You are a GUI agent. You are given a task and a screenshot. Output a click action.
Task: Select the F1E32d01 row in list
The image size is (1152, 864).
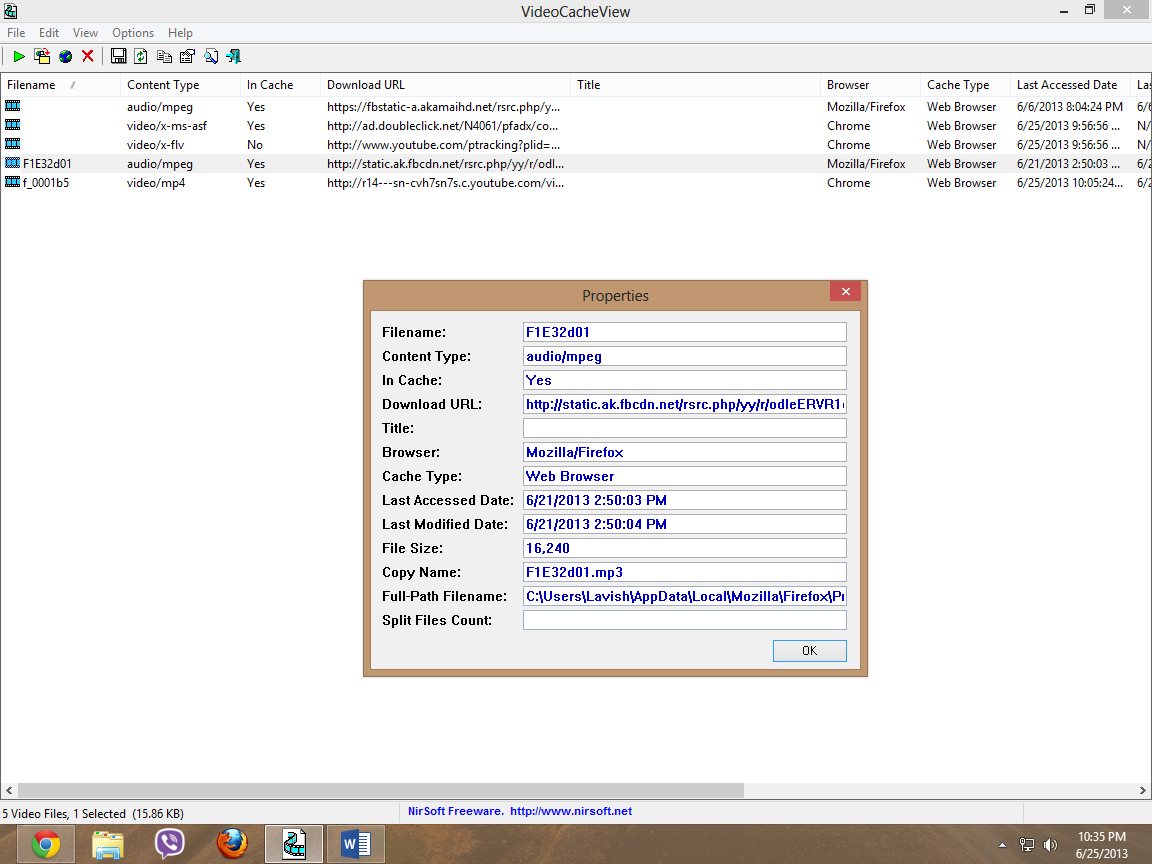click(x=576, y=163)
